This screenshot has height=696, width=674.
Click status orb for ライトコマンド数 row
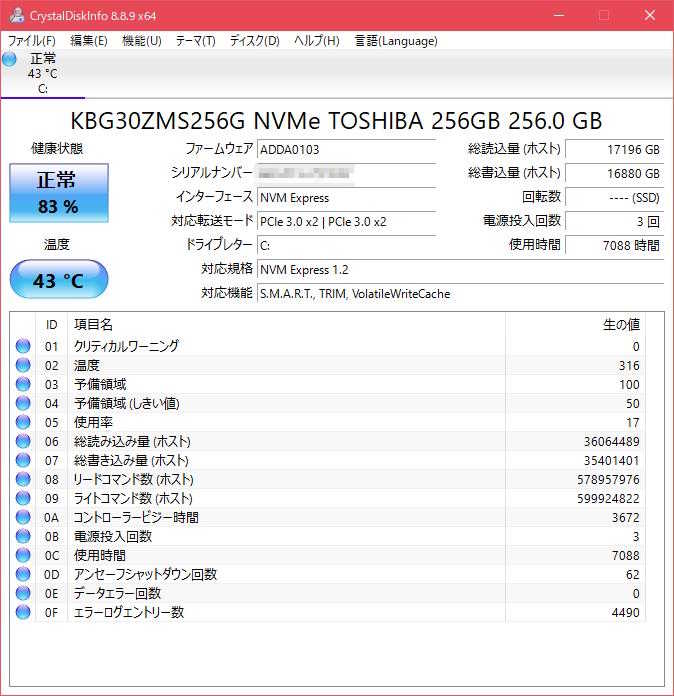pos(23,498)
